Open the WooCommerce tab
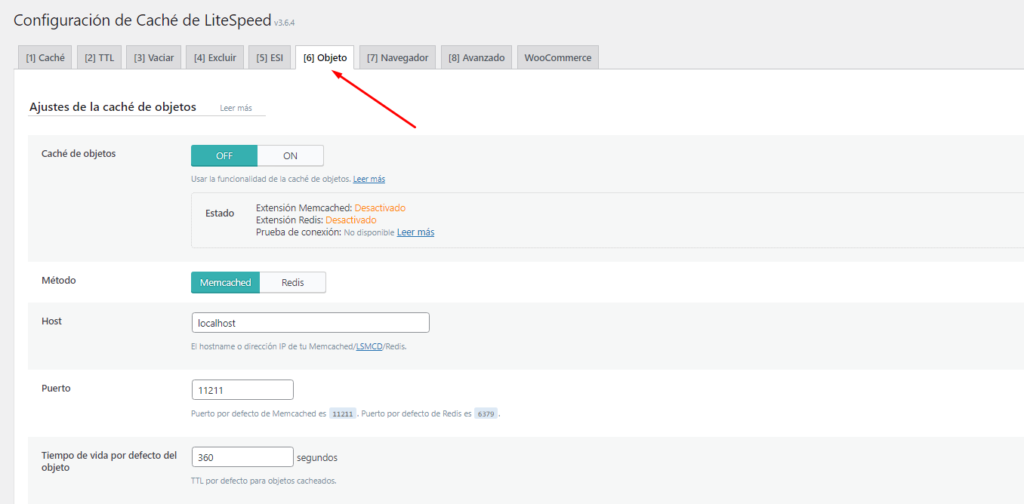The width and height of the screenshot is (1024, 504). [558, 57]
